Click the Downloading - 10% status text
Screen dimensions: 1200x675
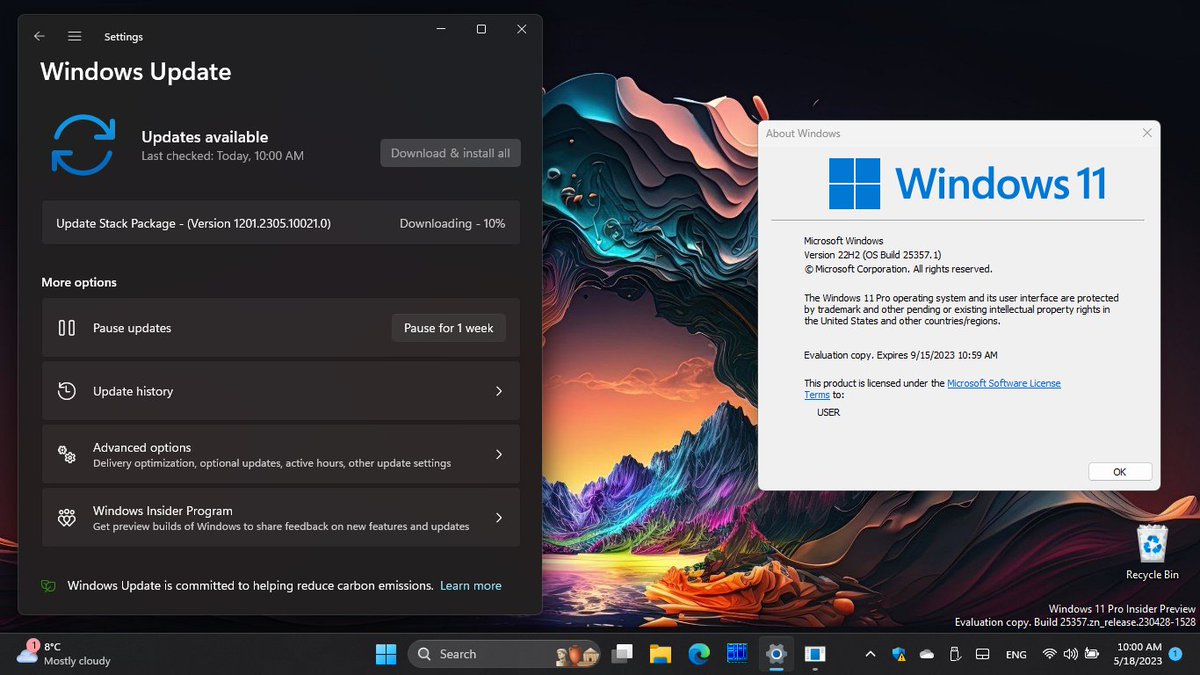tap(452, 223)
